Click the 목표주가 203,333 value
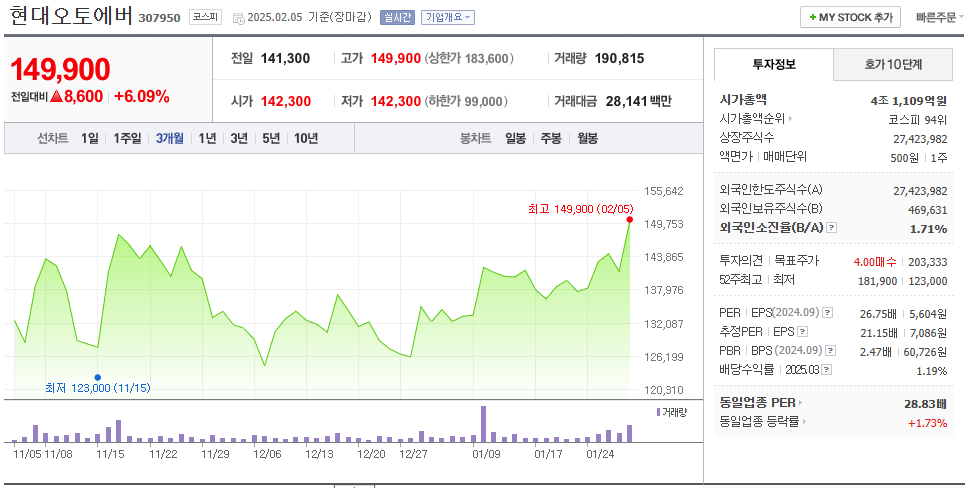 tap(927, 262)
